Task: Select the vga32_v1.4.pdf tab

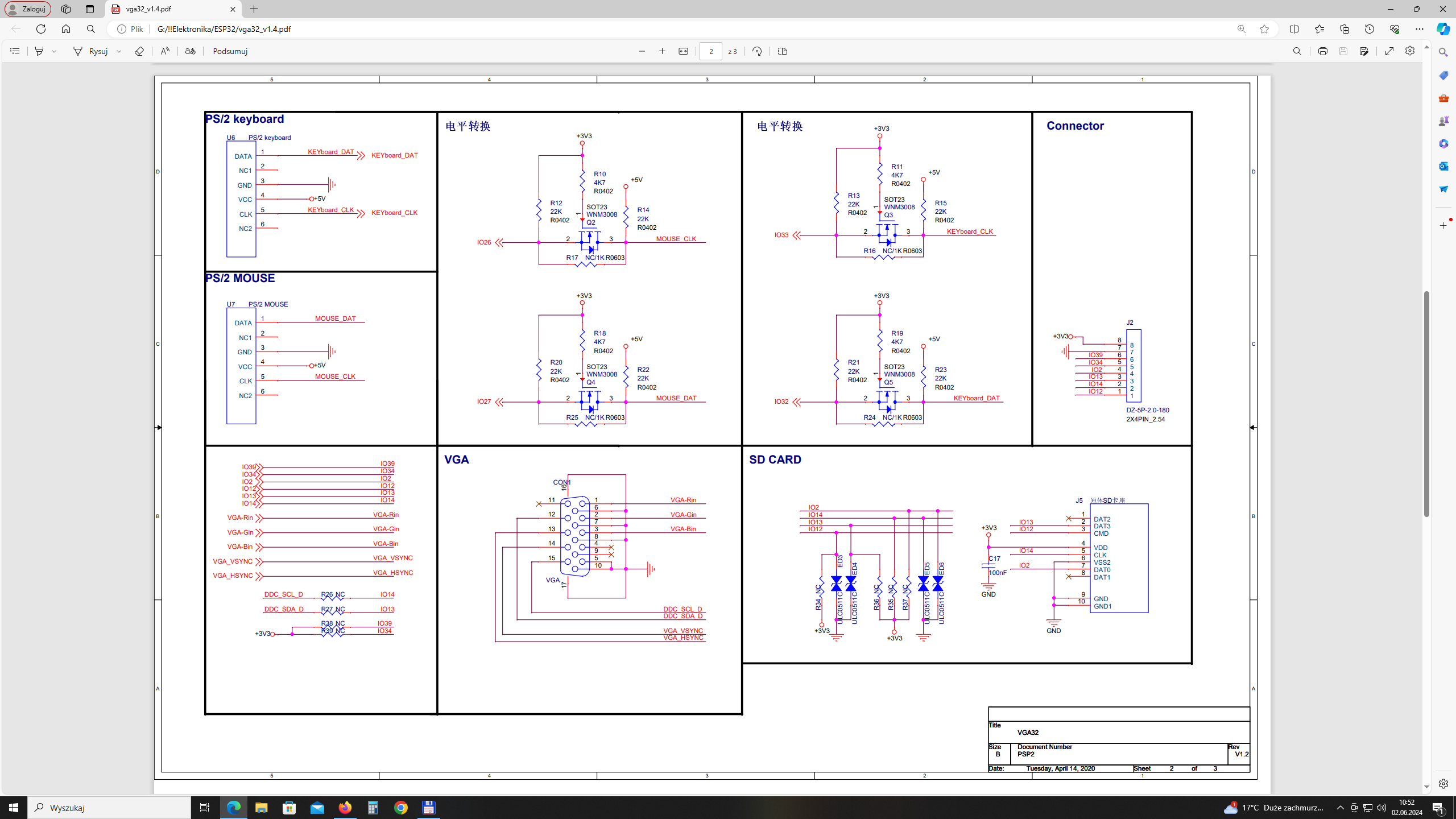Action: click(173, 9)
